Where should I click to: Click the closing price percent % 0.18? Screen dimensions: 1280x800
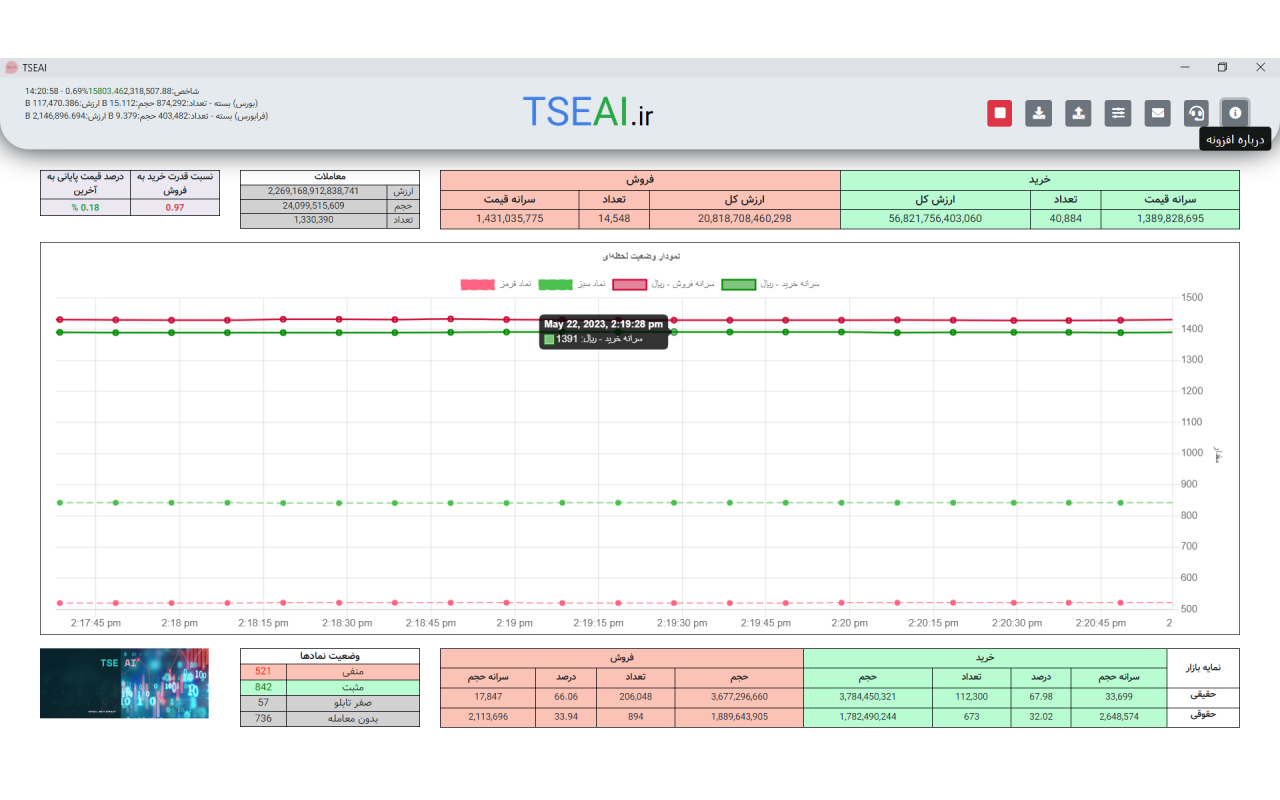(85, 208)
